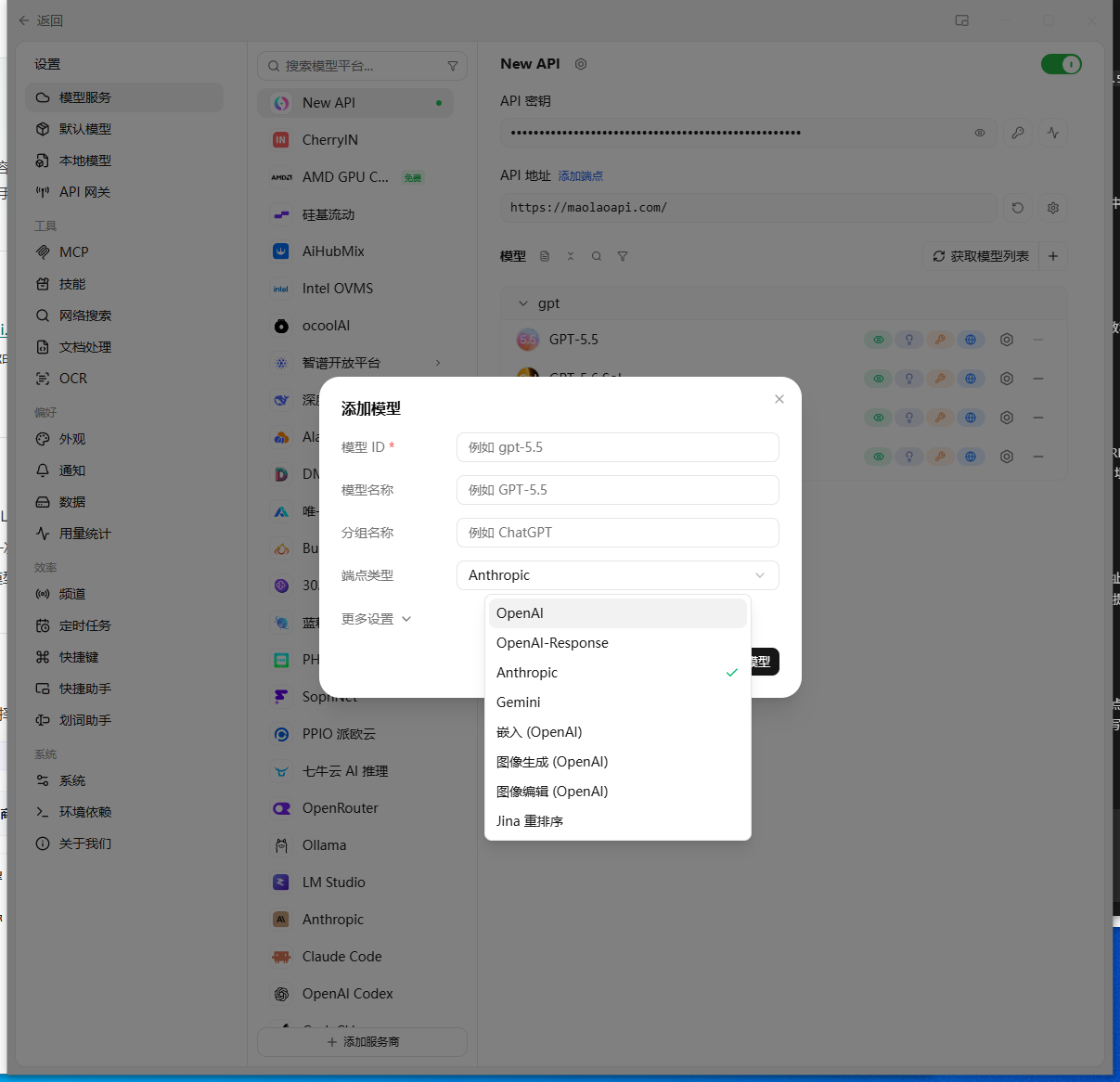Open API address gear settings

coord(1053,208)
